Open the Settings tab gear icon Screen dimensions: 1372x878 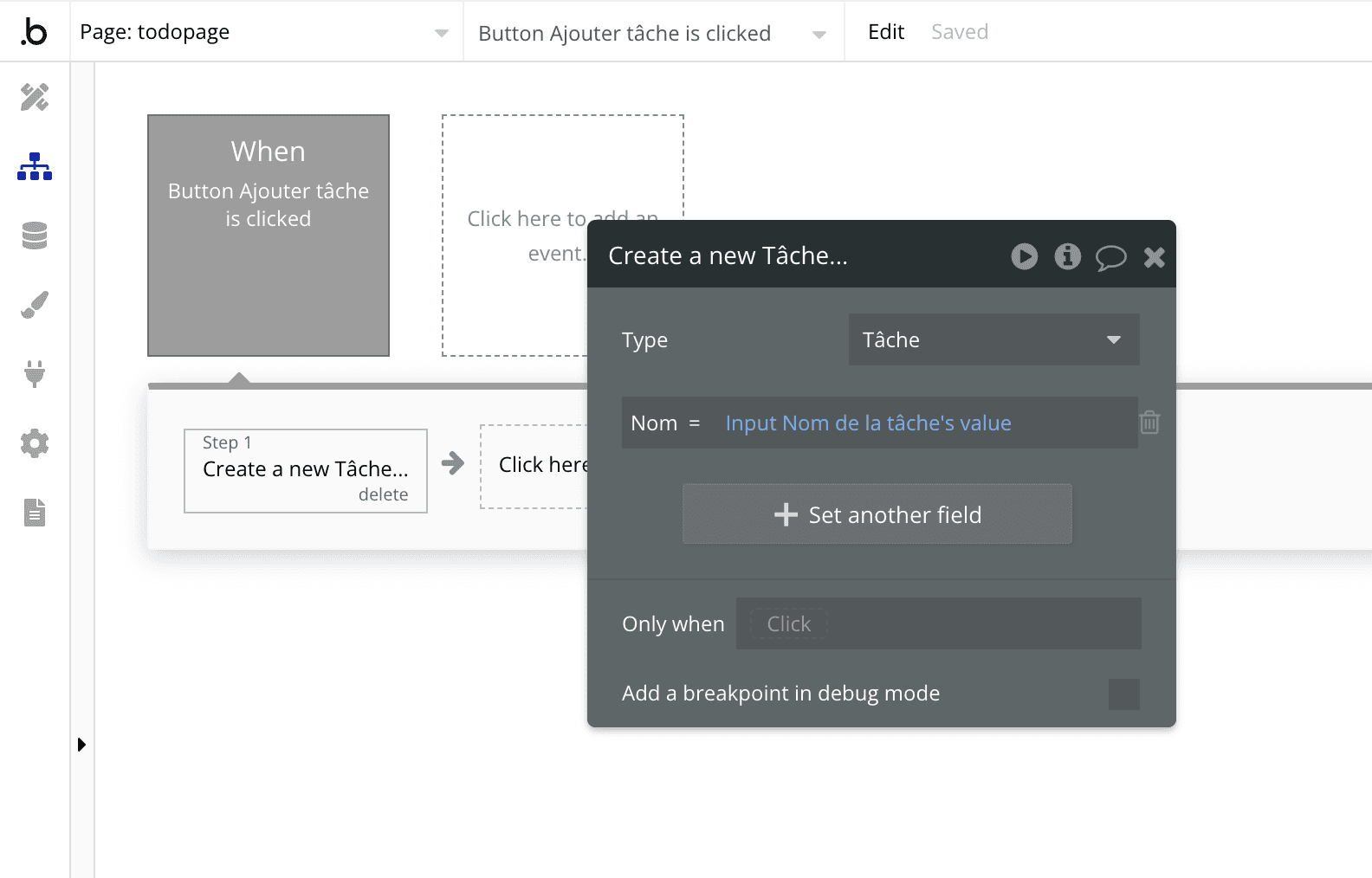[x=35, y=443]
